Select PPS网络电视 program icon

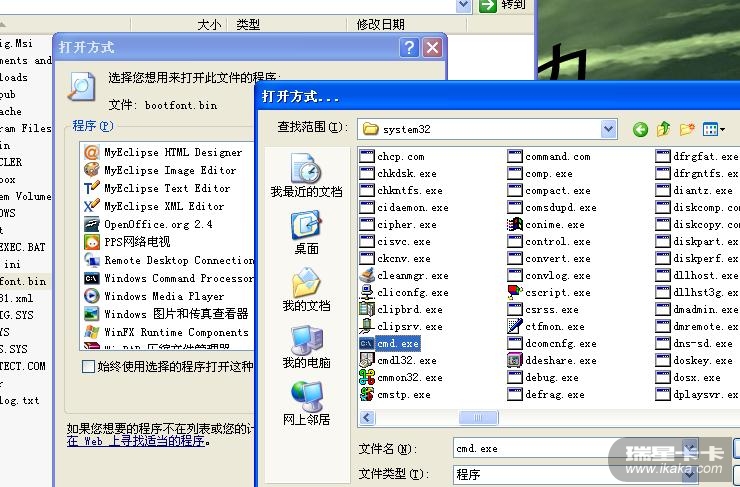point(92,242)
